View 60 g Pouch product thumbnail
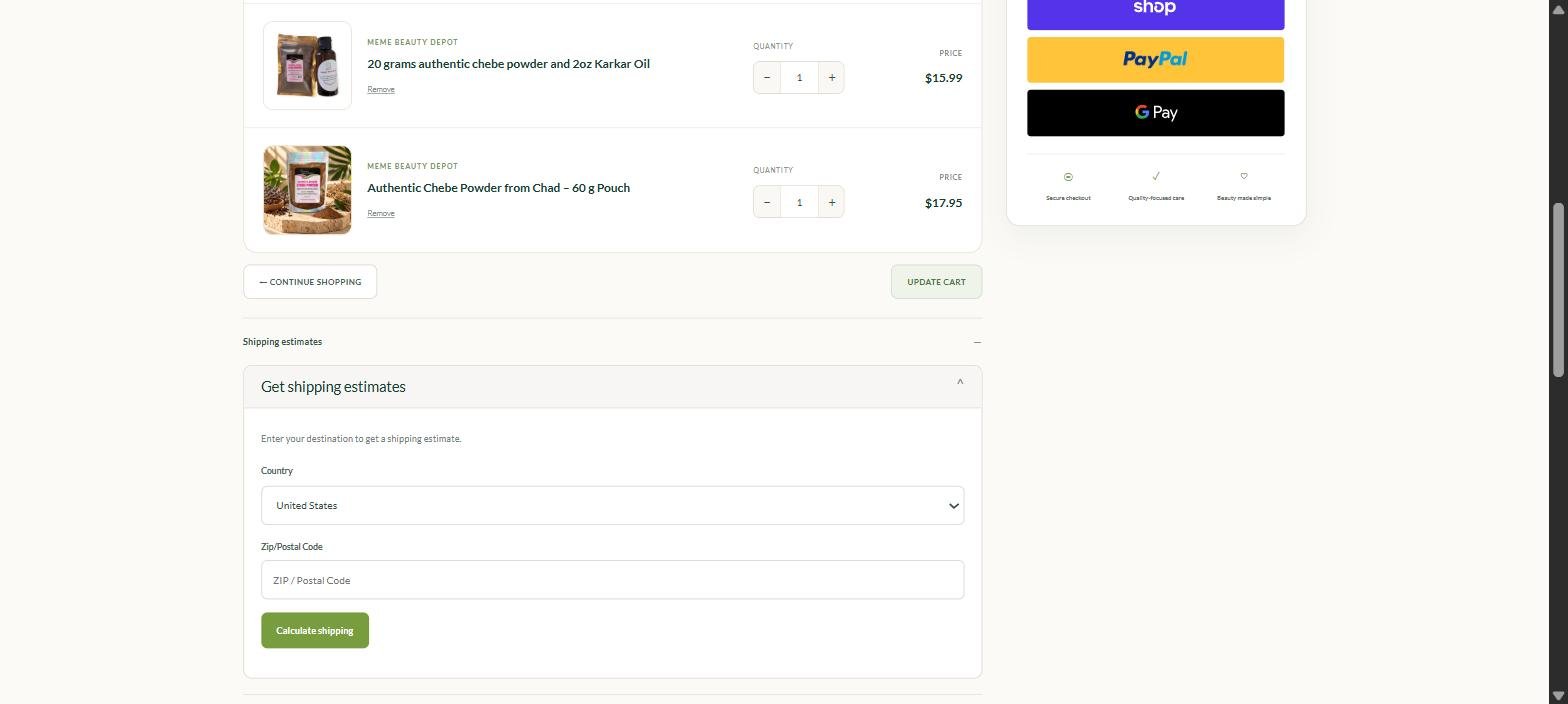The width and height of the screenshot is (1568, 704). pyautogui.click(x=307, y=190)
